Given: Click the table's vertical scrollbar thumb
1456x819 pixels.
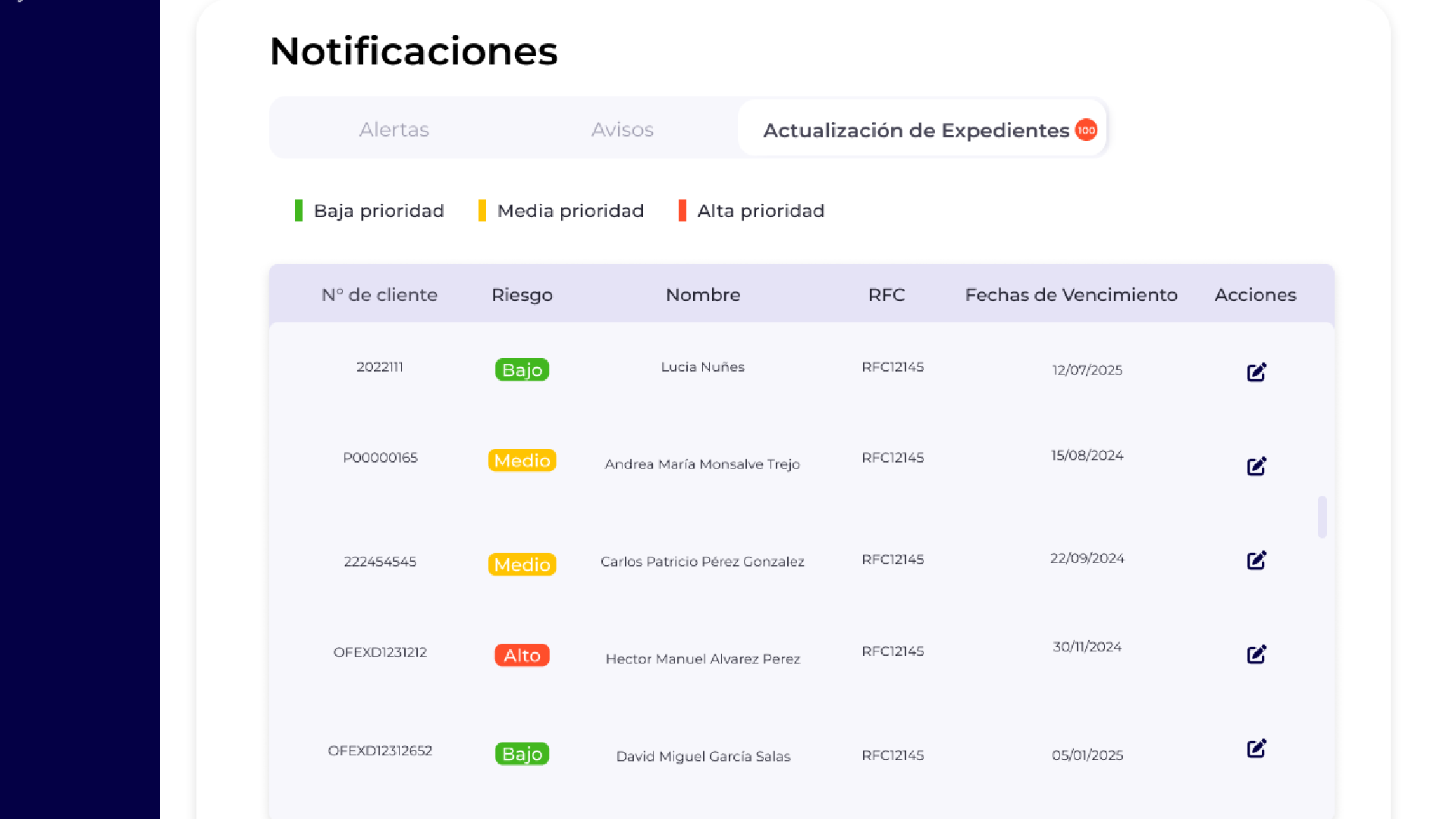Looking at the screenshot, I should click(x=1322, y=517).
